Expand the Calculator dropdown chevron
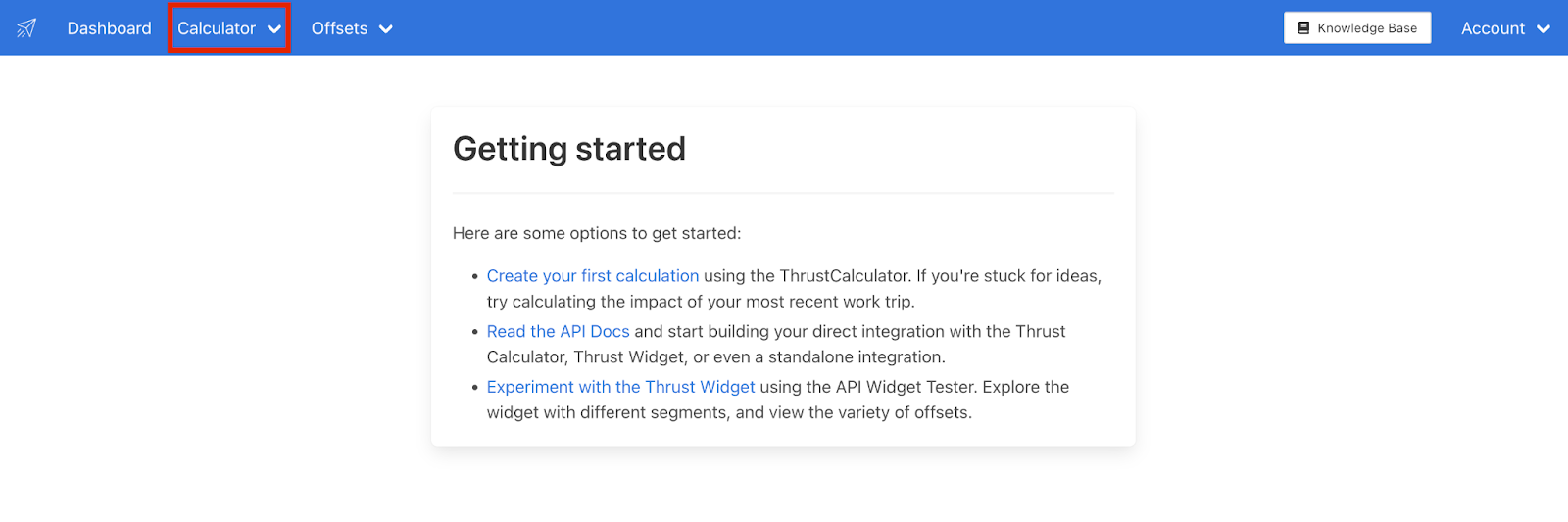 point(274,29)
